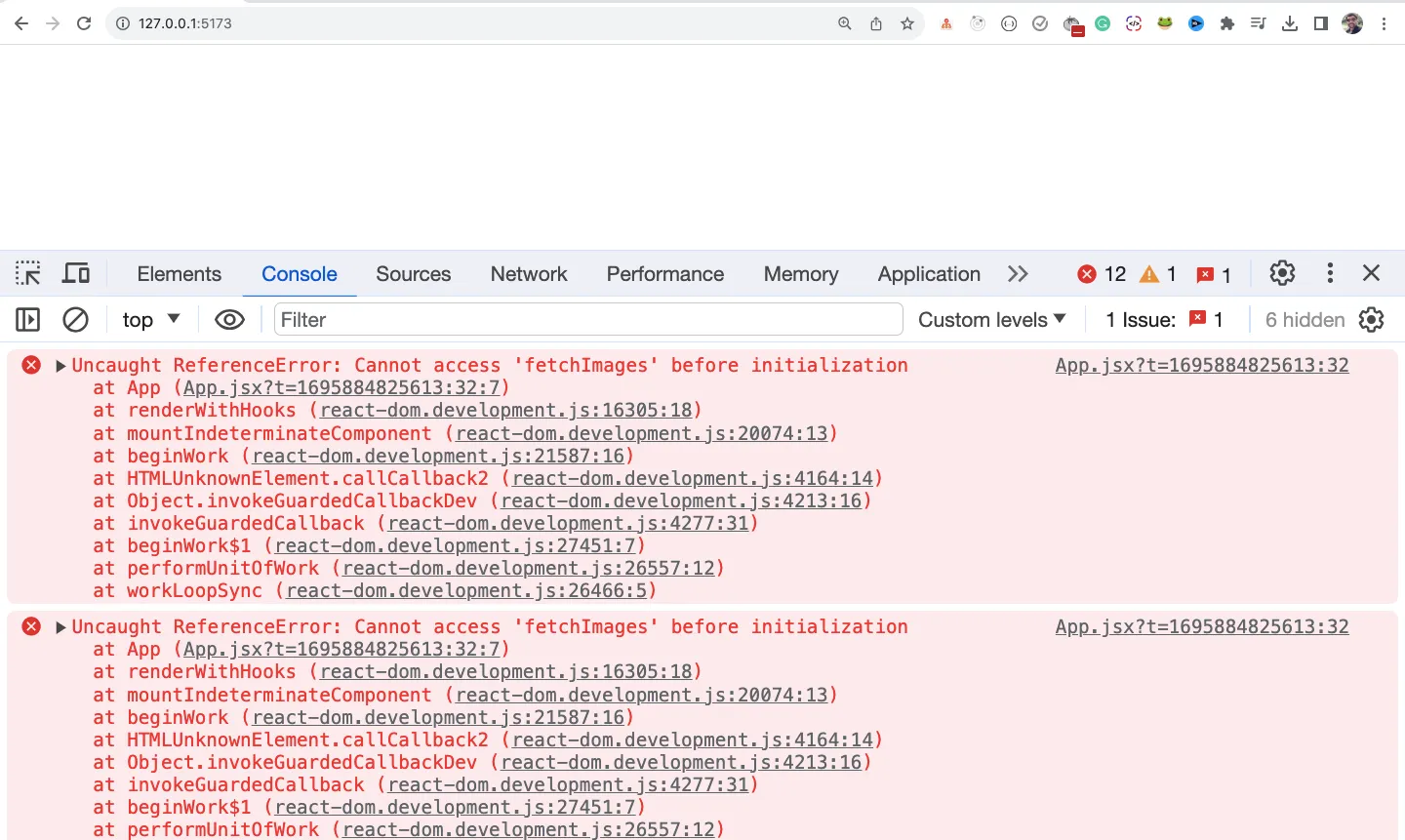Activate the inspect element tool
1405x840 pixels.
(27, 273)
